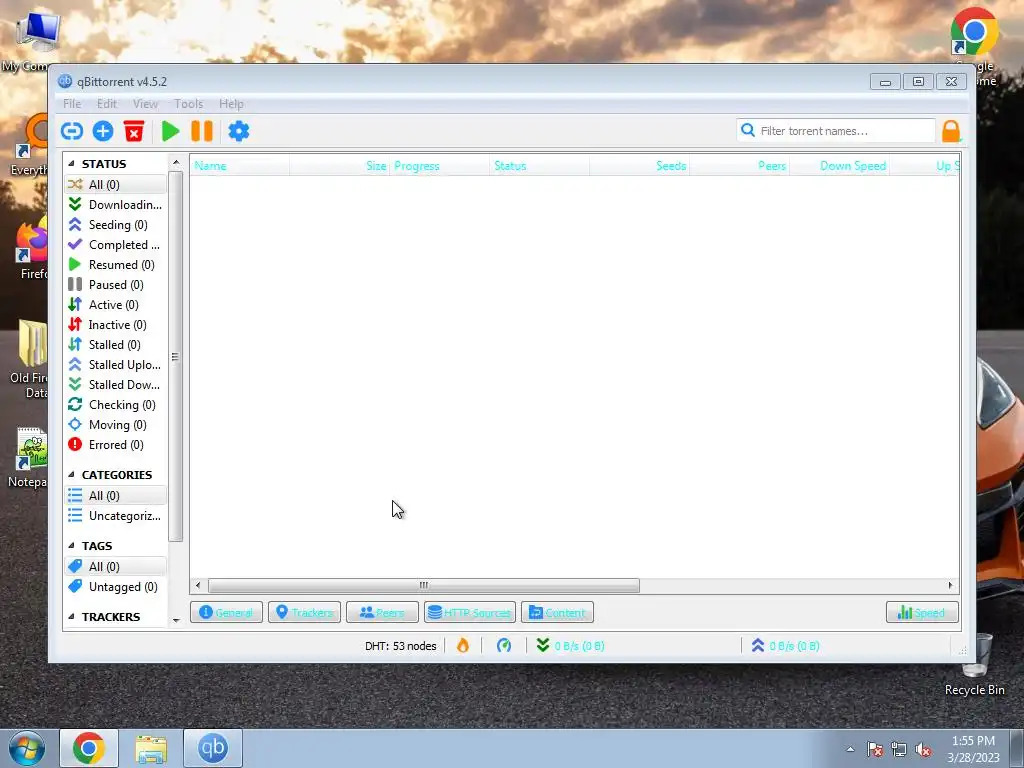1024x768 pixels.
Task: Click DHT: 53 nodes status text
Action: (400, 646)
